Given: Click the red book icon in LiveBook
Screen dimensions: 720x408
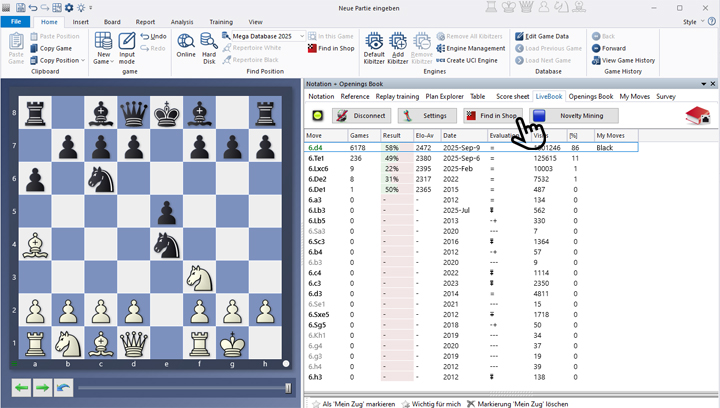Looking at the screenshot, I should click(x=697, y=115).
